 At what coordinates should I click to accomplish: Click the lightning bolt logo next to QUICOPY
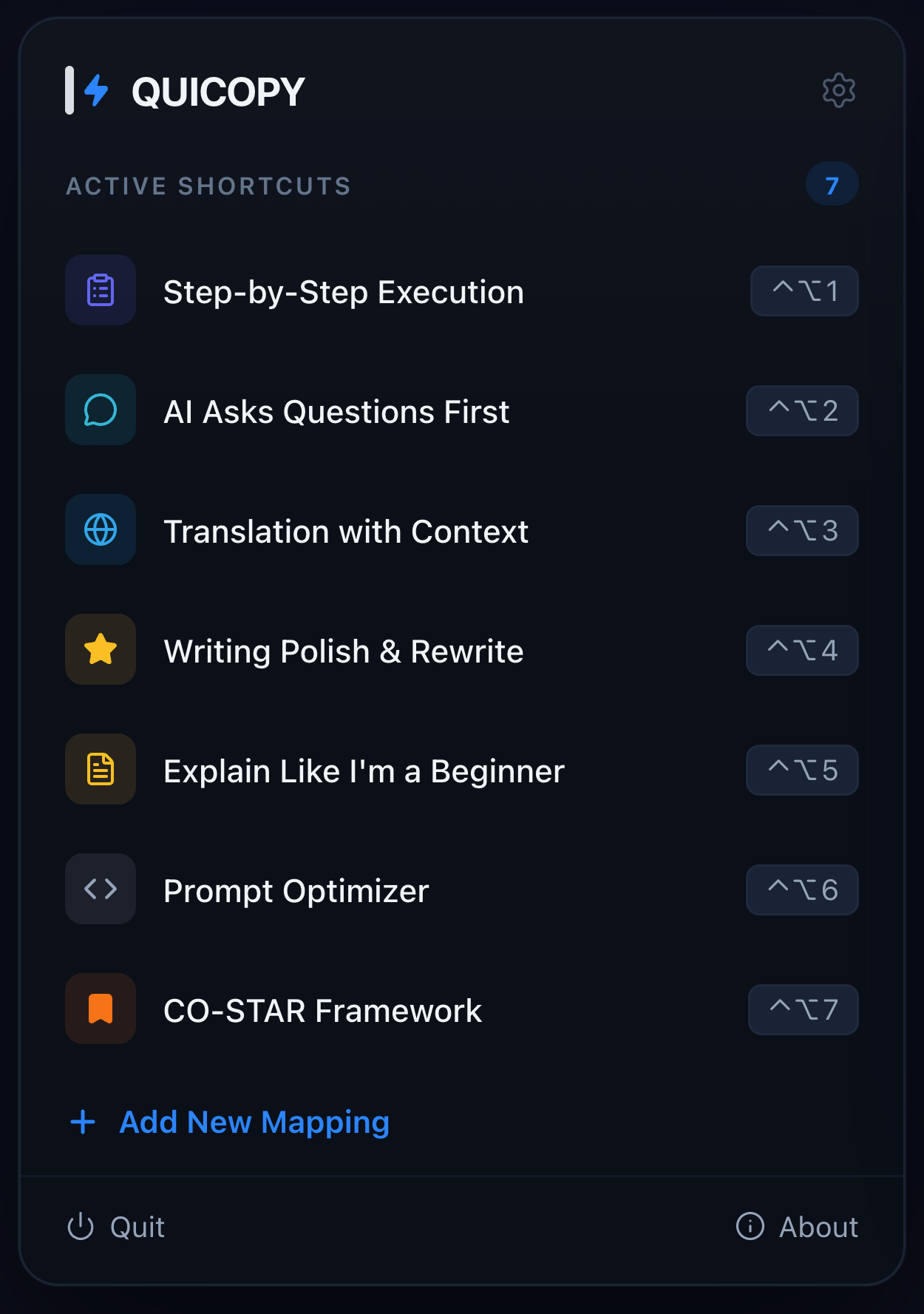[x=95, y=89]
